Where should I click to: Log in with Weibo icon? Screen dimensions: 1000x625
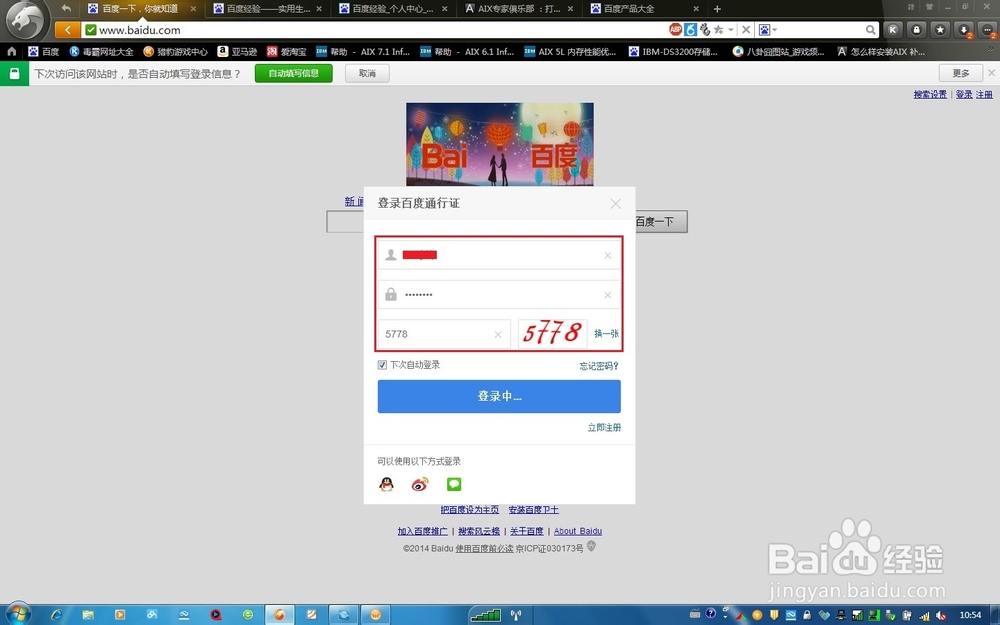pos(420,484)
